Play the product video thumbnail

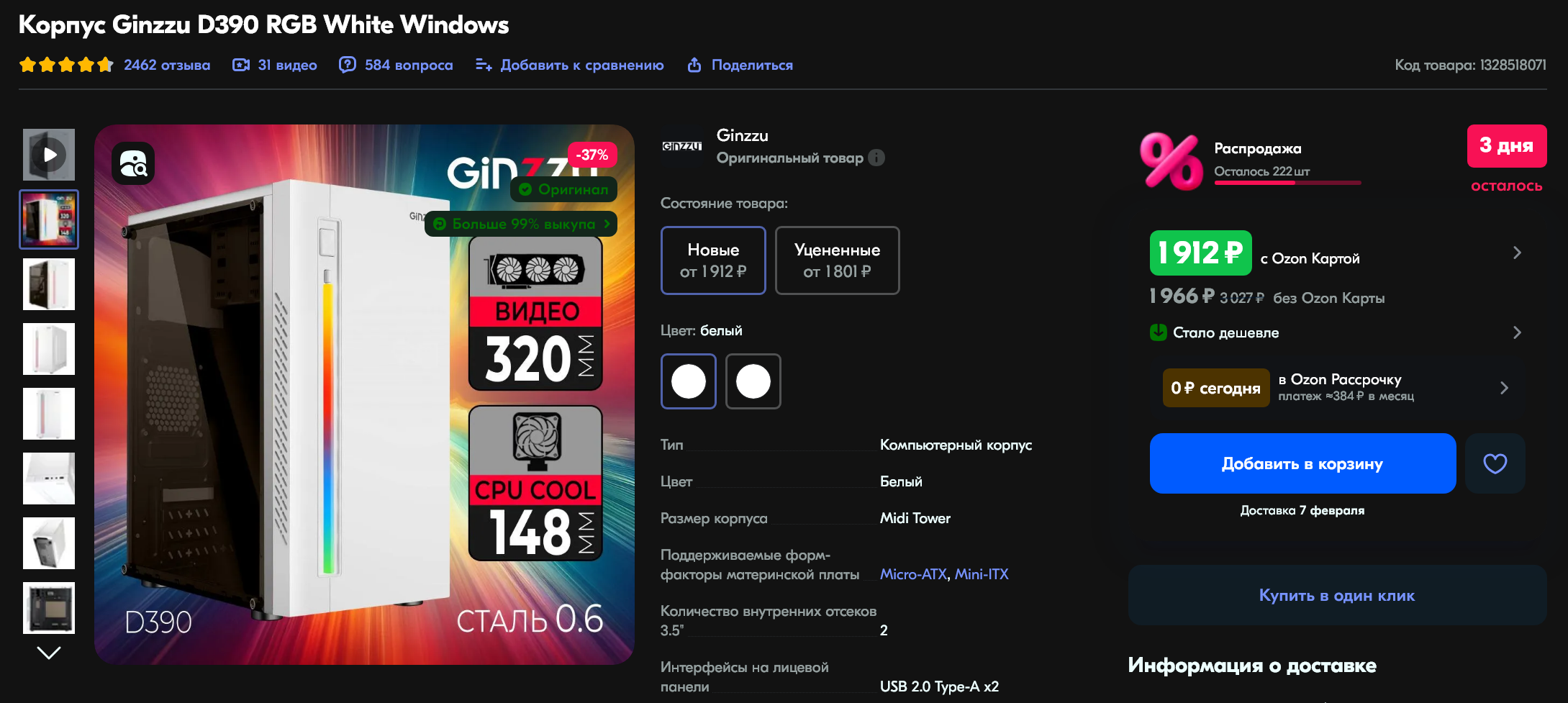tap(49, 155)
